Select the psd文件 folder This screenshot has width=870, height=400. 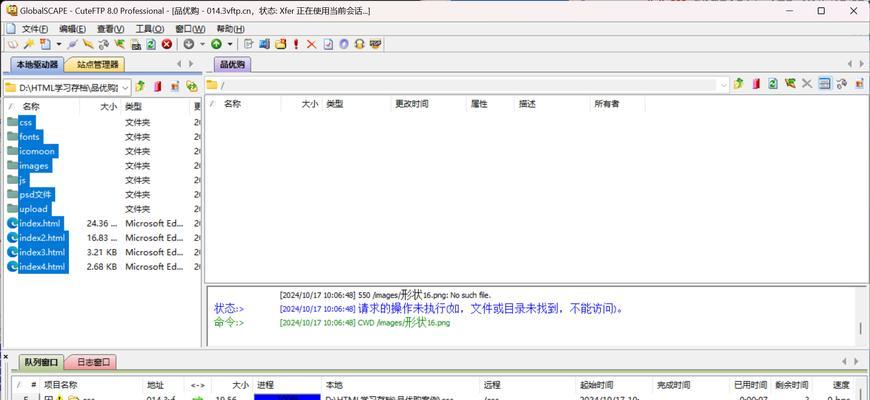tap(36, 195)
